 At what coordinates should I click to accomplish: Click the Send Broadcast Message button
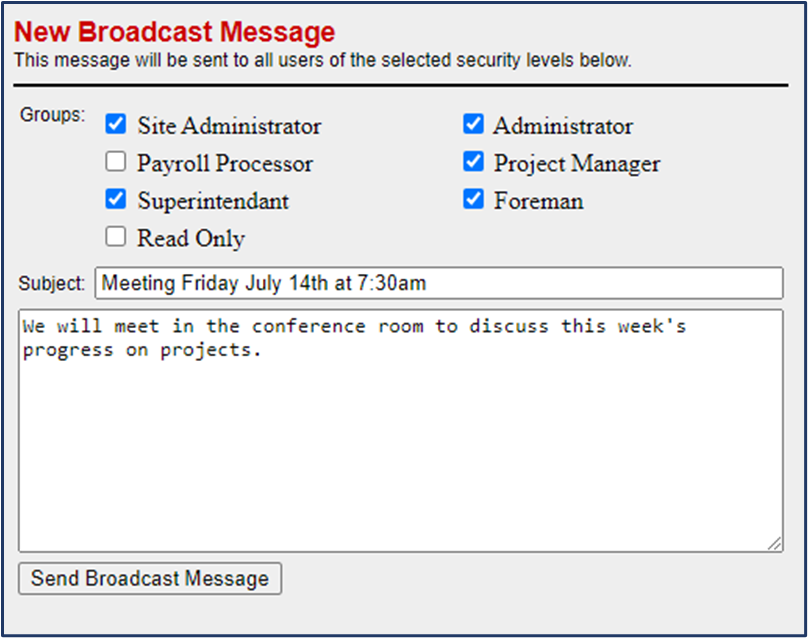point(149,578)
